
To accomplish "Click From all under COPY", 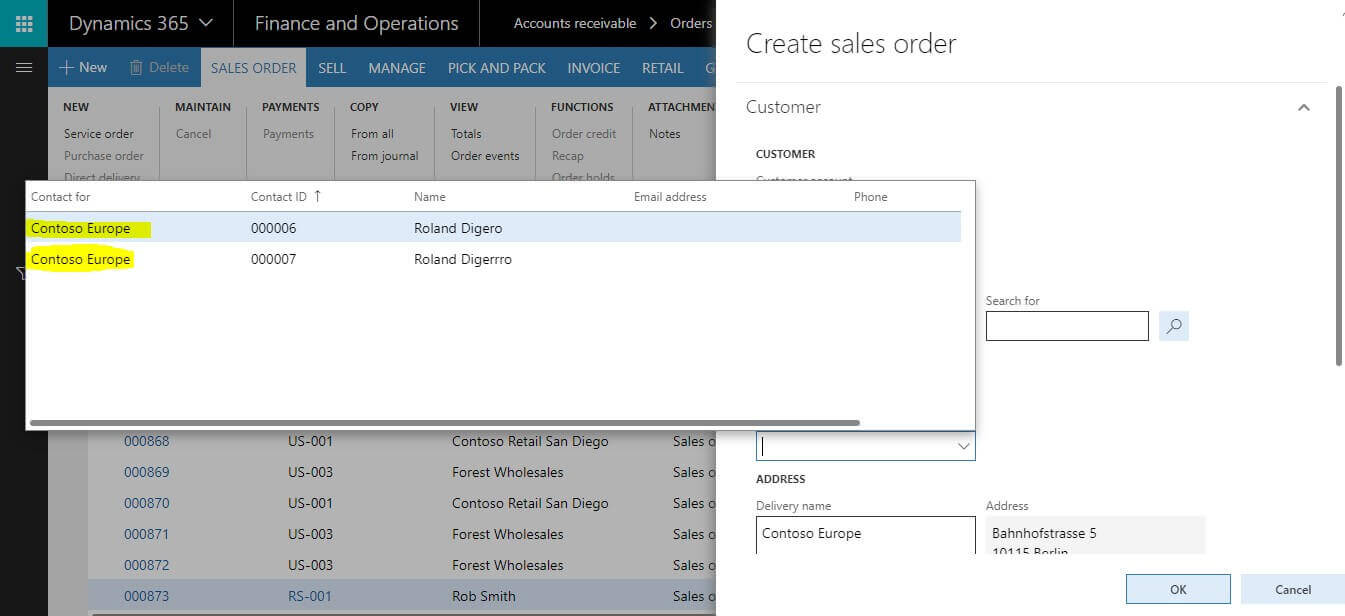I will pyautogui.click(x=372, y=134).
